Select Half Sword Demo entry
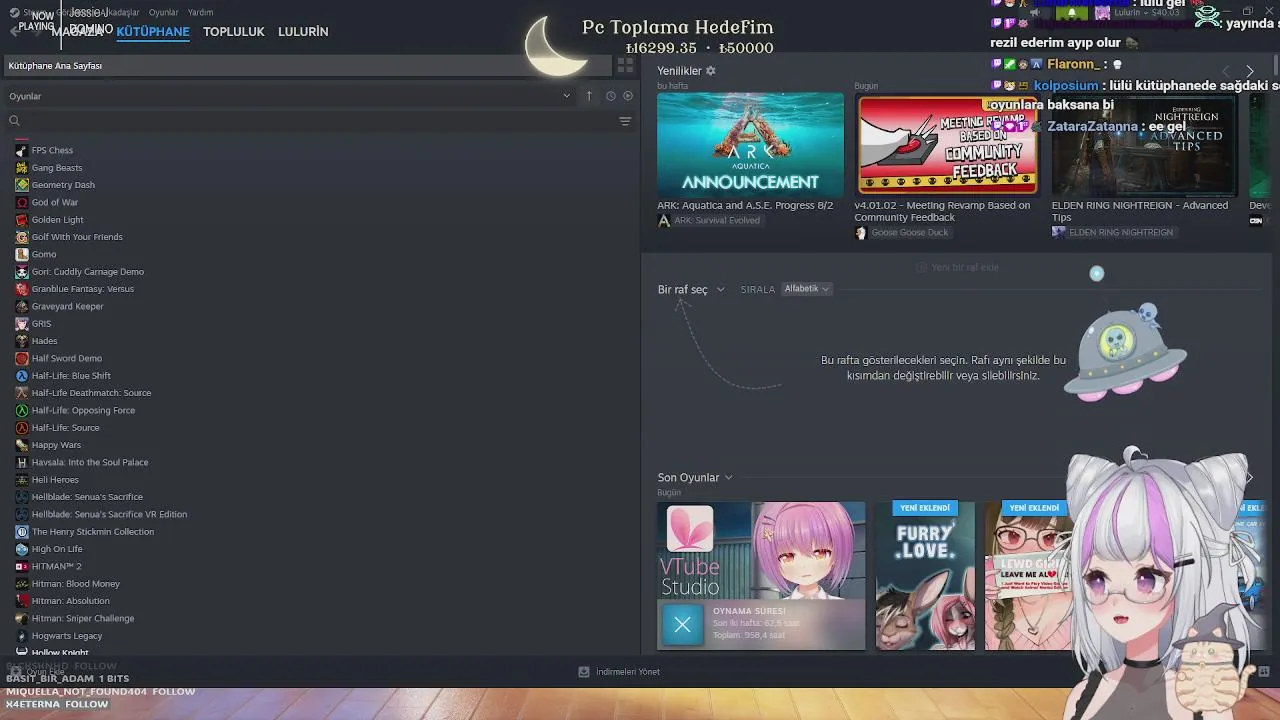Image resolution: width=1280 pixels, height=720 pixels. click(x=66, y=358)
